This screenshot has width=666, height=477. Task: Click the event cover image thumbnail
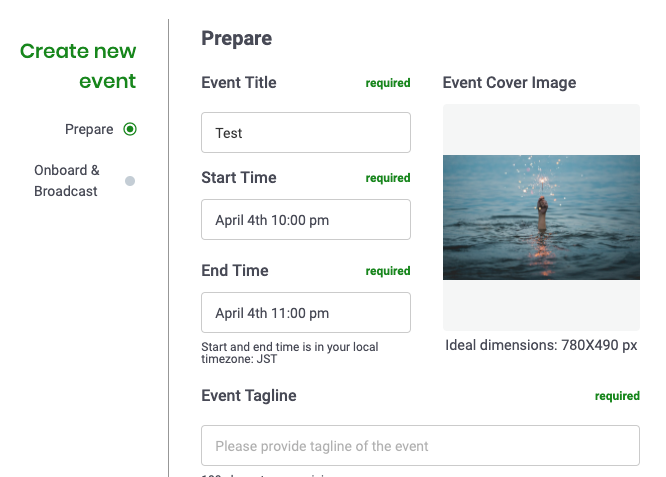(541, 217)
